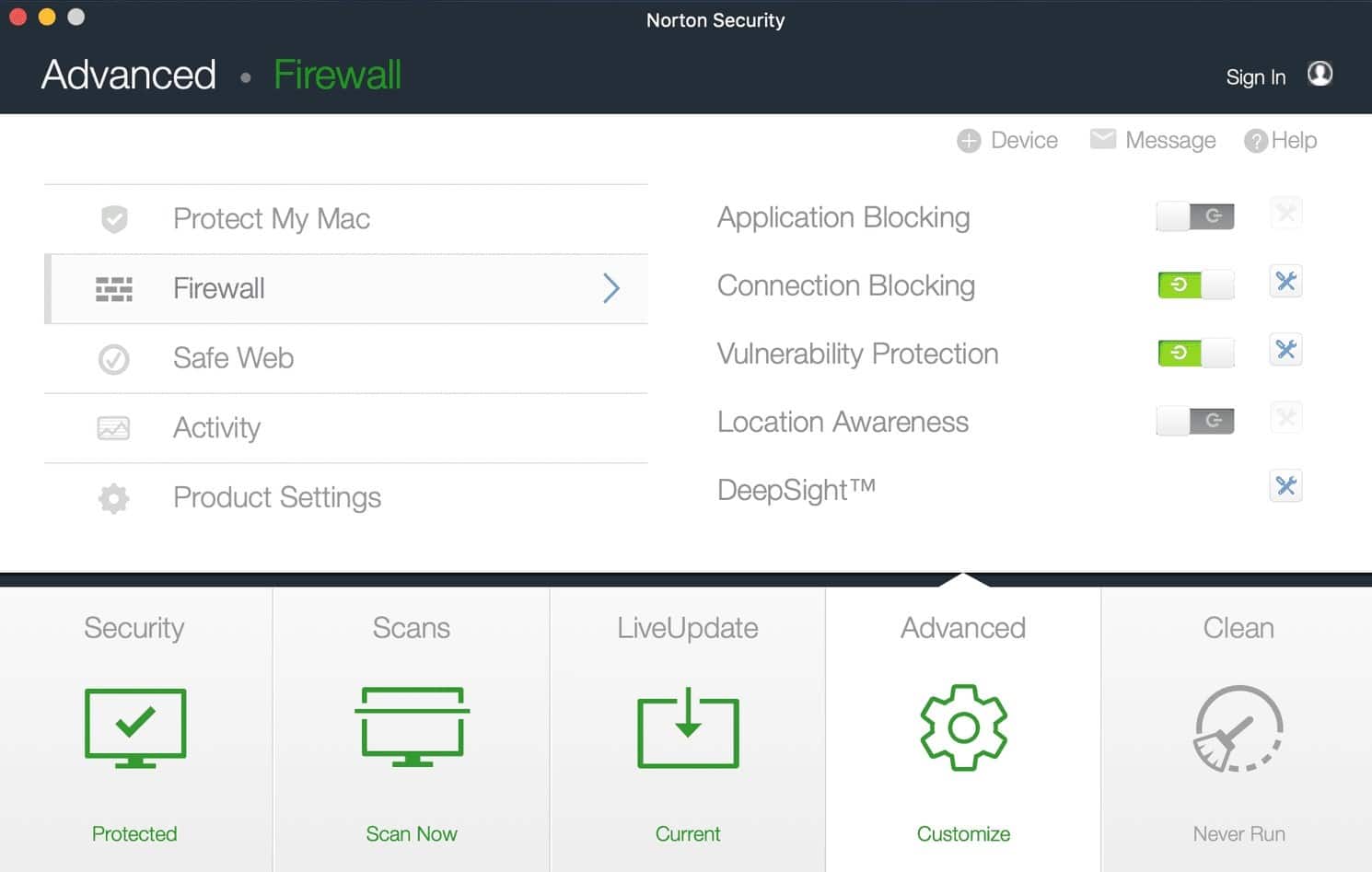
Task: Click the Protect My Mac shield icon
Action: tap(114, 219)
